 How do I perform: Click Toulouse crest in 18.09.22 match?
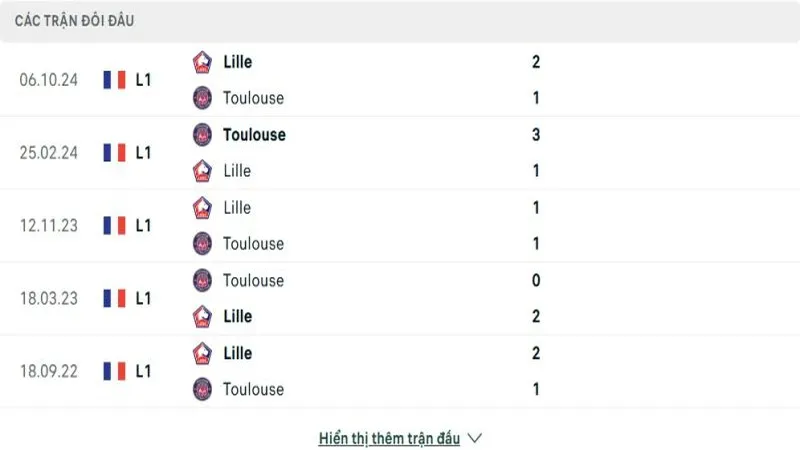tap(202, 389)
